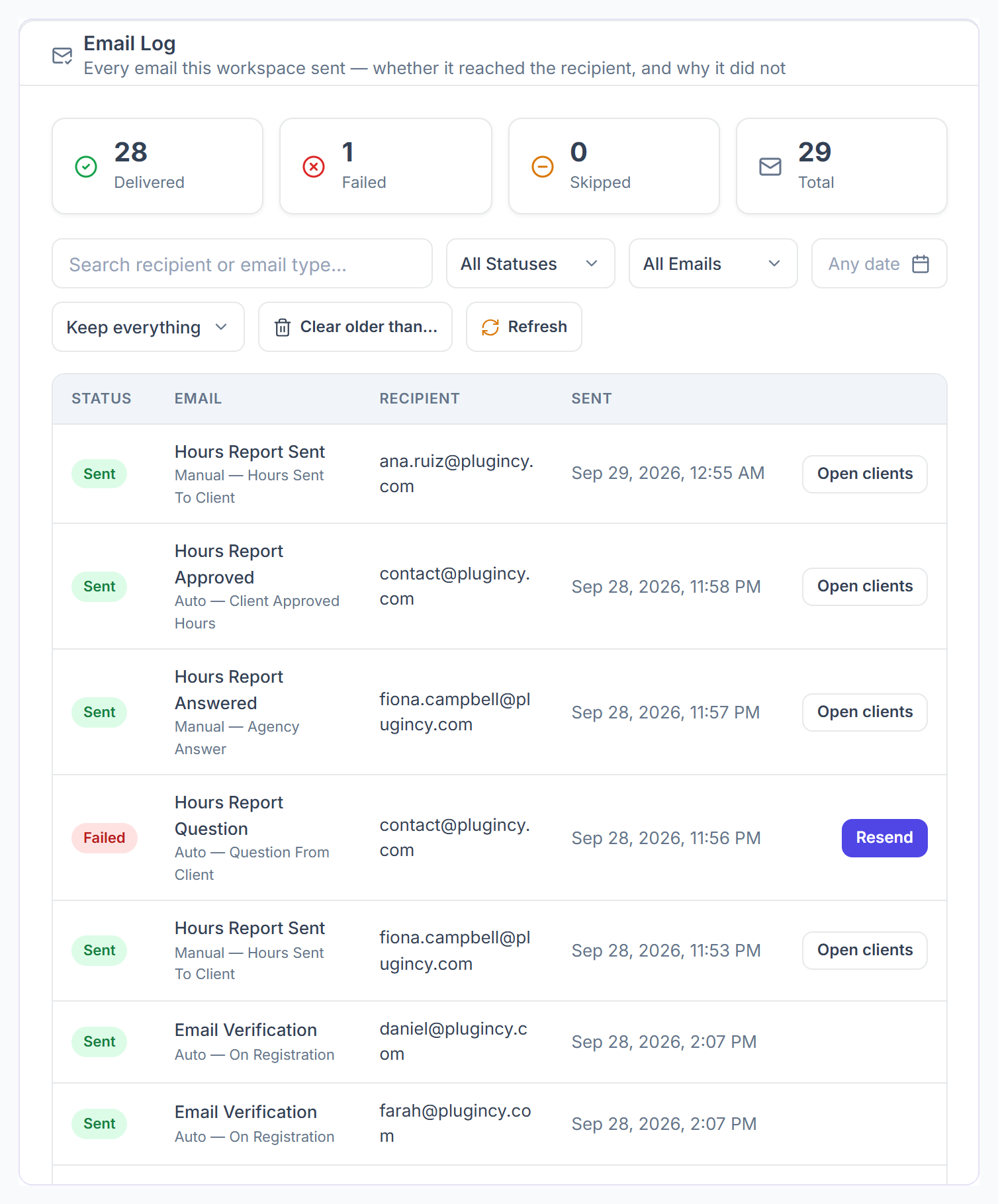Resend the failed Hours Report Question email
The width and height of the screenshot is (998, 1204).
[x=884, y=838]
